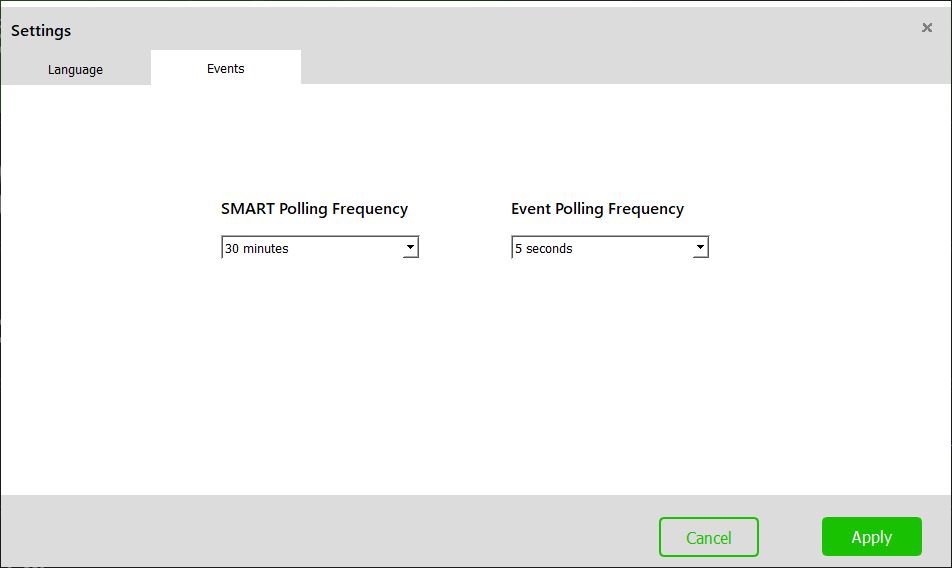This screenshot has height=568, width=952.
Task: Click the SMART Polling Frequency label
Action: [x=314, y=209]
